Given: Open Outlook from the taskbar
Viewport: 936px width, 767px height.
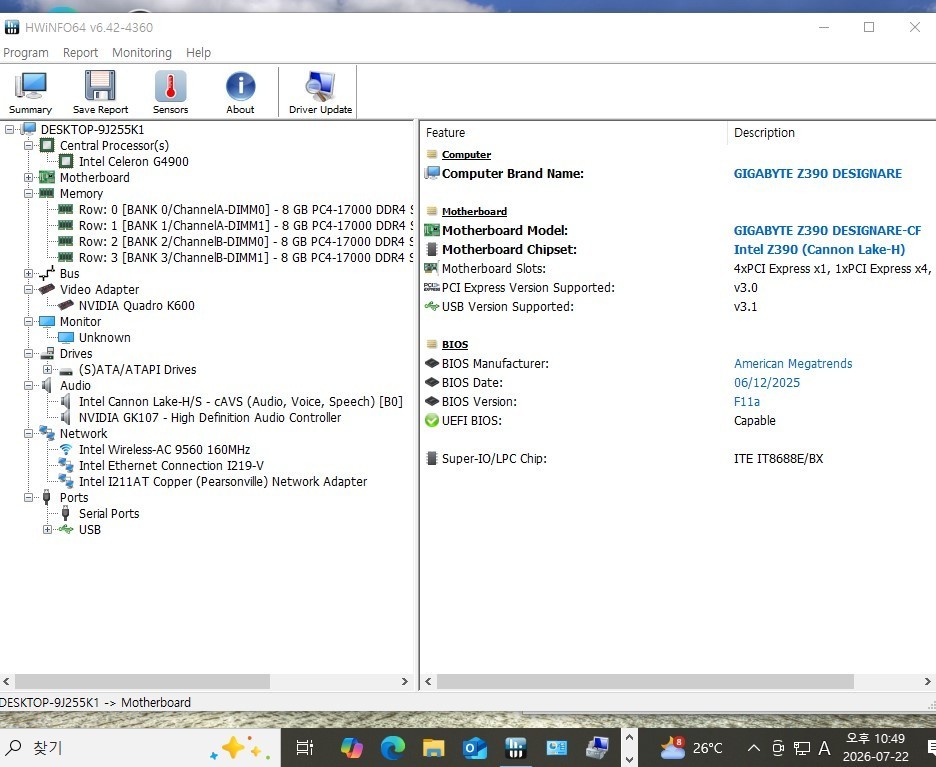Looking at the screenshot, I should tap(475, 747).
